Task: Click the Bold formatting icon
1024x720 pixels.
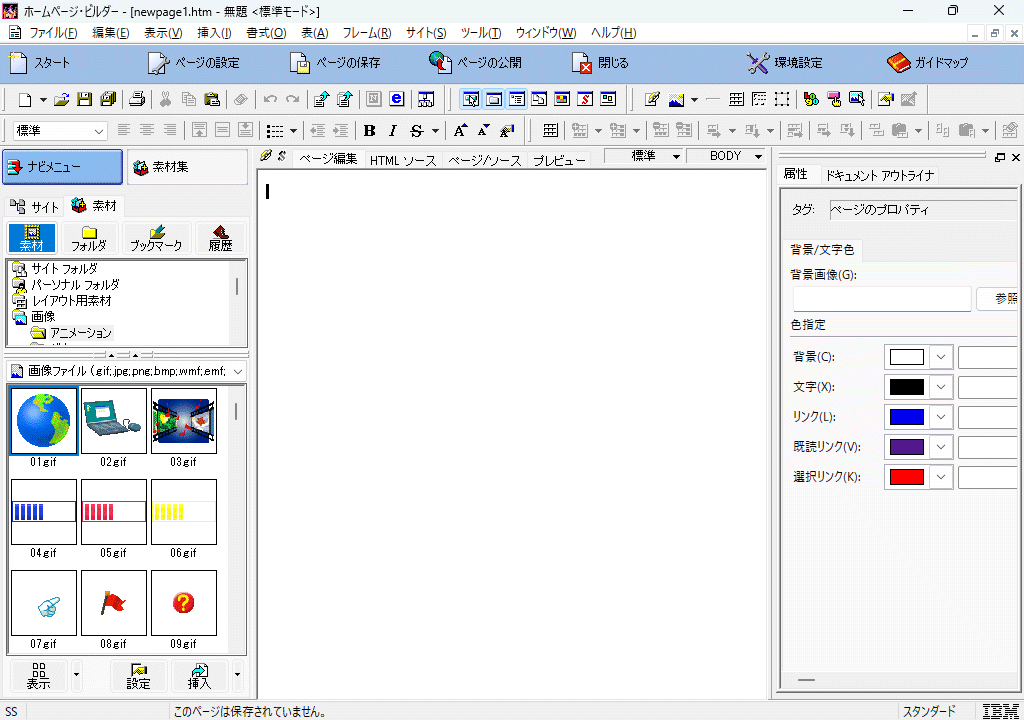Action: (369, 130)
